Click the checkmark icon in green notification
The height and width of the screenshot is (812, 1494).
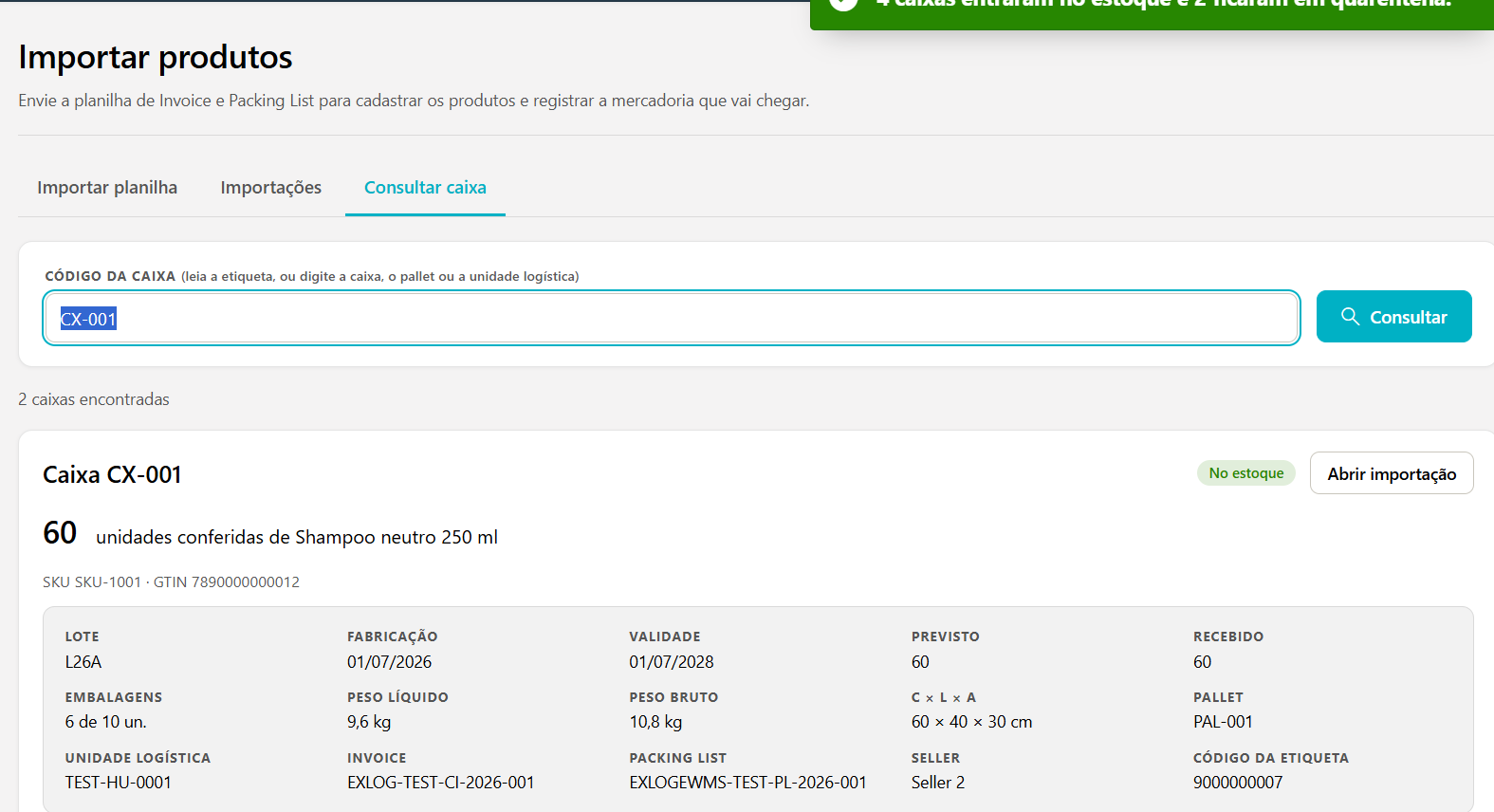(843, 3)
